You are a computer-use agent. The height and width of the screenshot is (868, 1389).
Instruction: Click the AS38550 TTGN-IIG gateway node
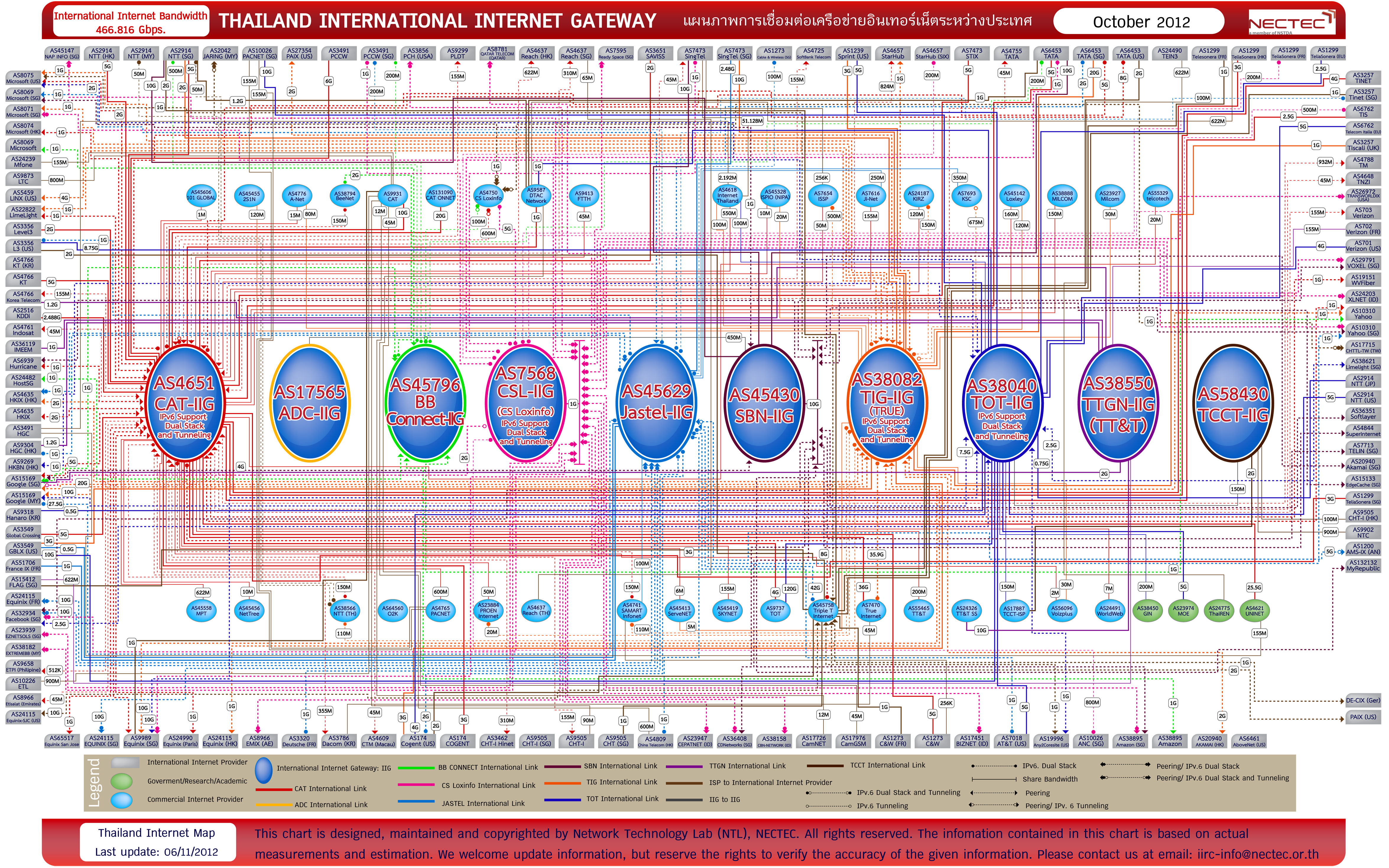click(1118, 403)
